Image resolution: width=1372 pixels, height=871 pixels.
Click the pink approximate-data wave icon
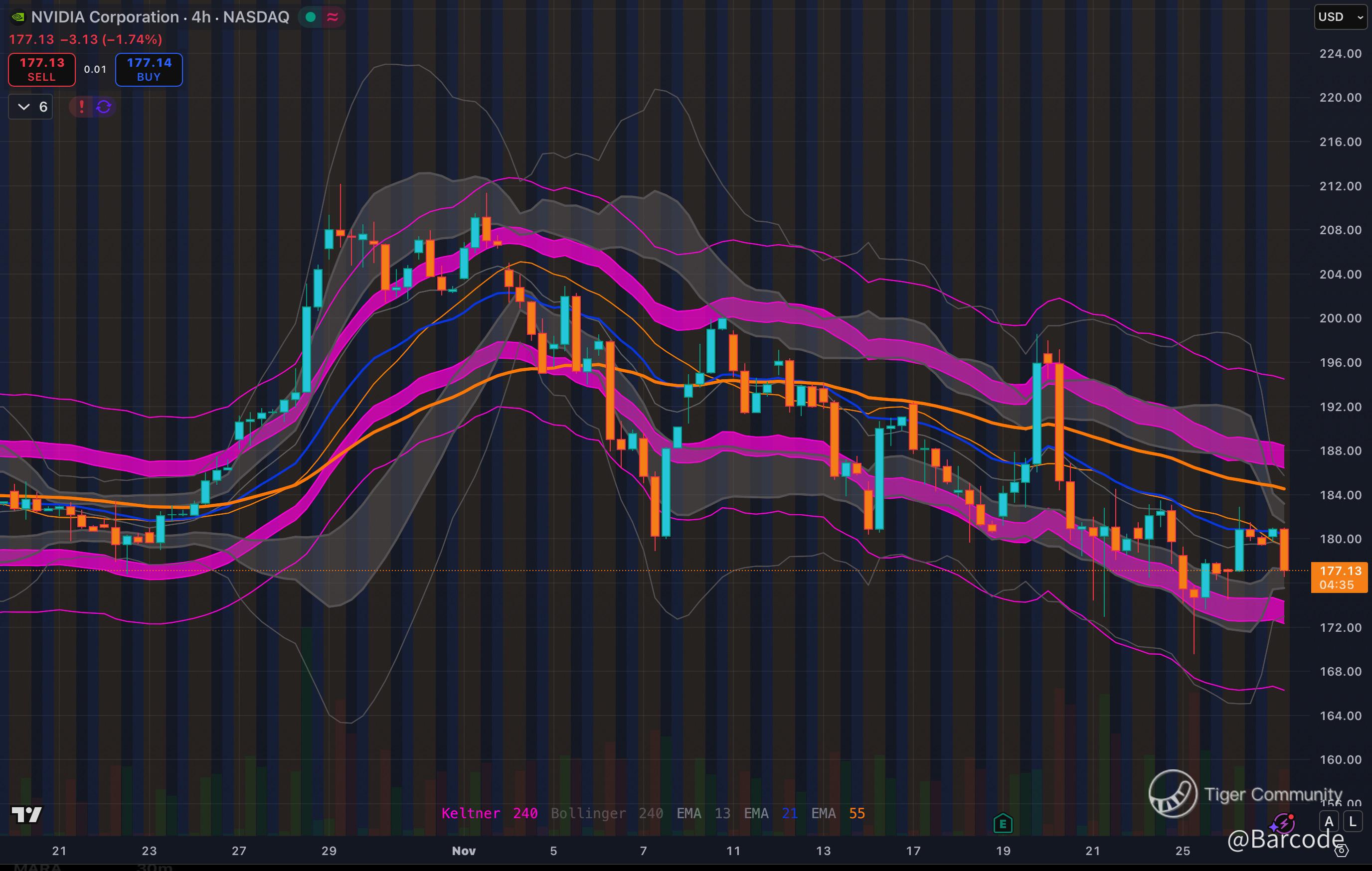(333, 17)
